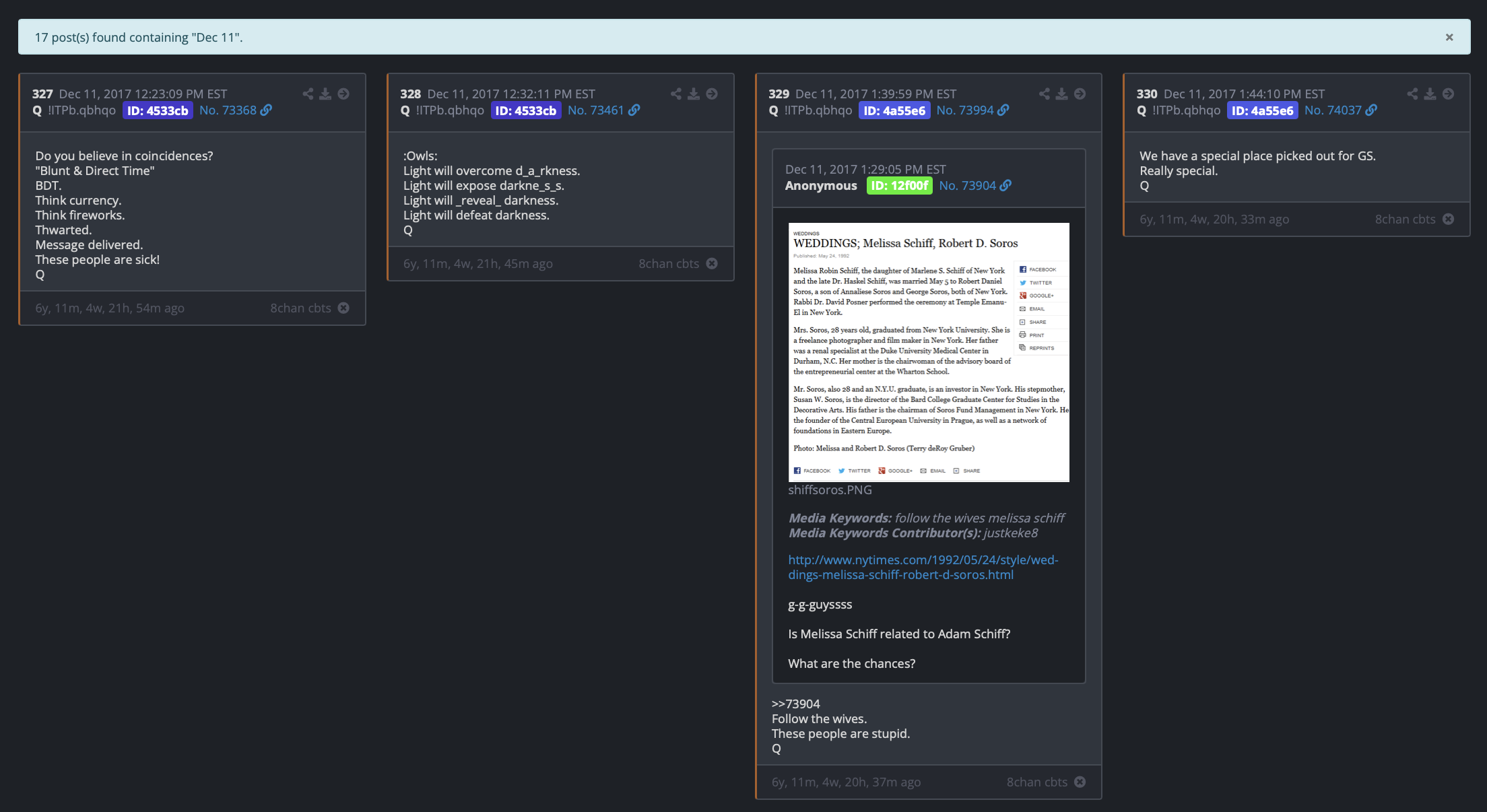Click "Light will defeat darkness." line

(x=477, y=215)
